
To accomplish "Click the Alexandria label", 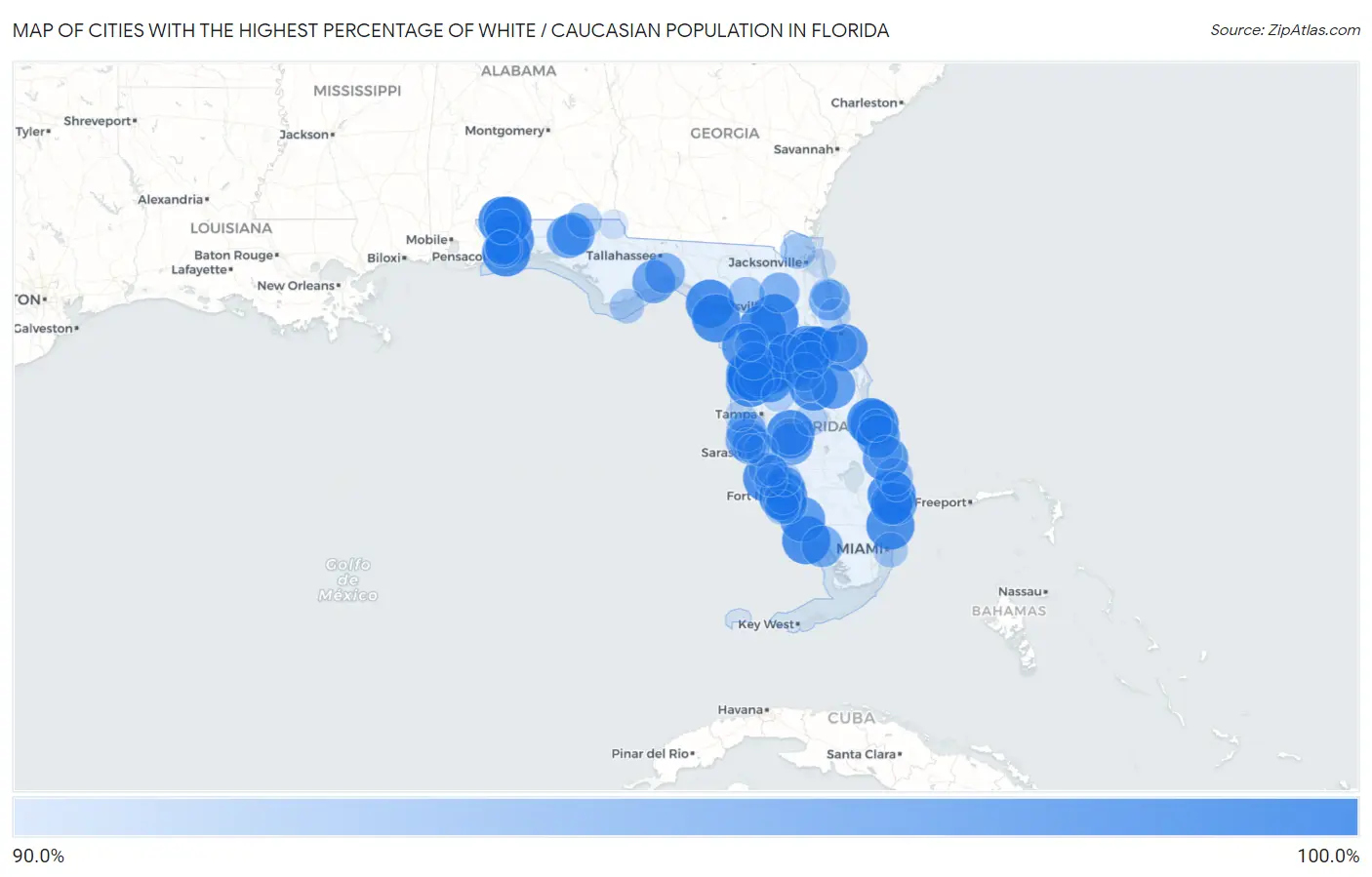I will tap(171, 200).
